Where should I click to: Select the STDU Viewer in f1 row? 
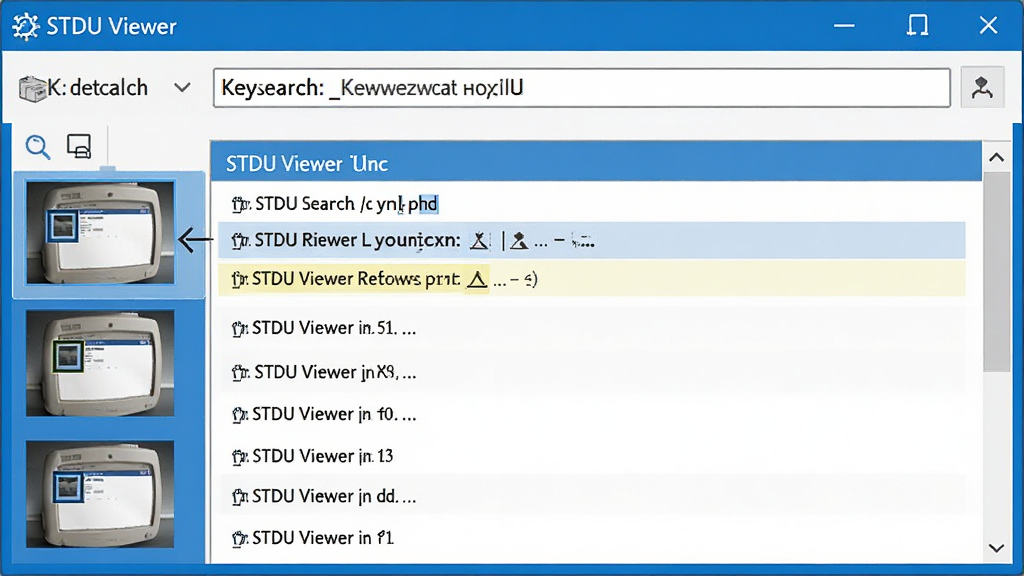592,538
